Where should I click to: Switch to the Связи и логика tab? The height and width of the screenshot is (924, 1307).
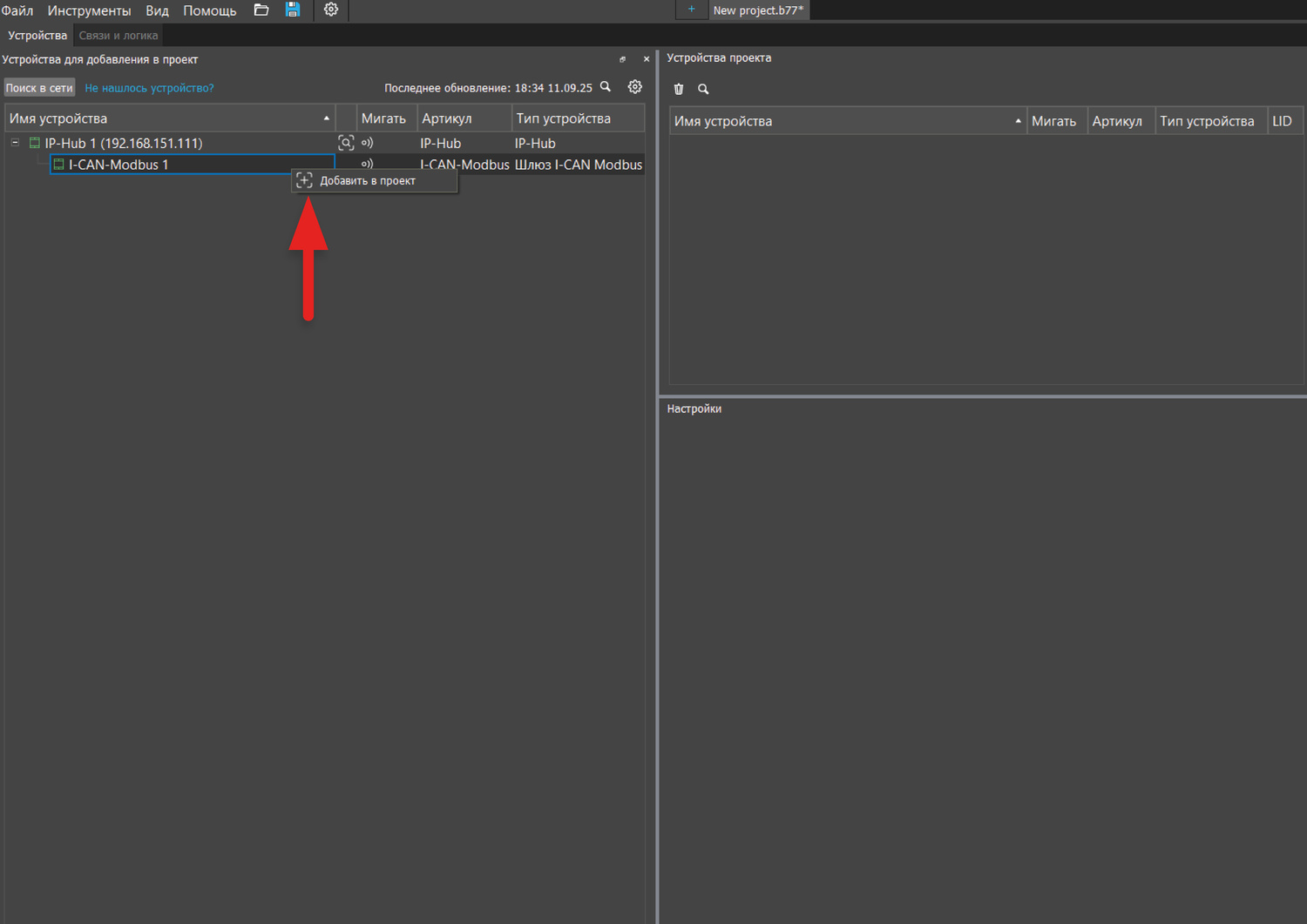[119, 36]
